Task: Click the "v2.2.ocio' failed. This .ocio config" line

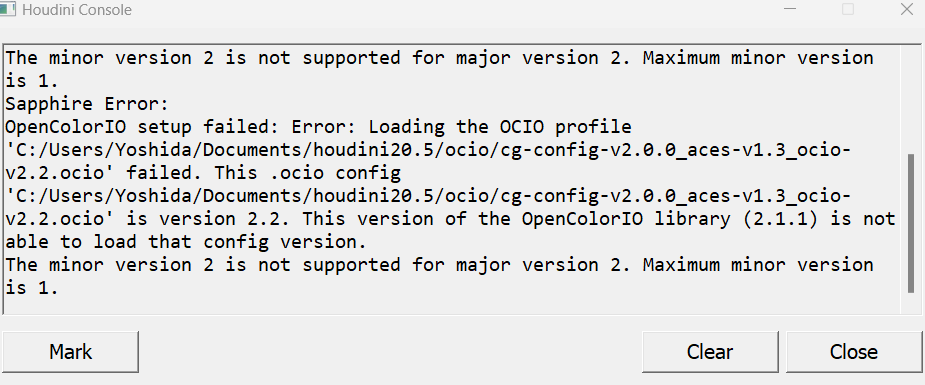Action: [204, 173]
